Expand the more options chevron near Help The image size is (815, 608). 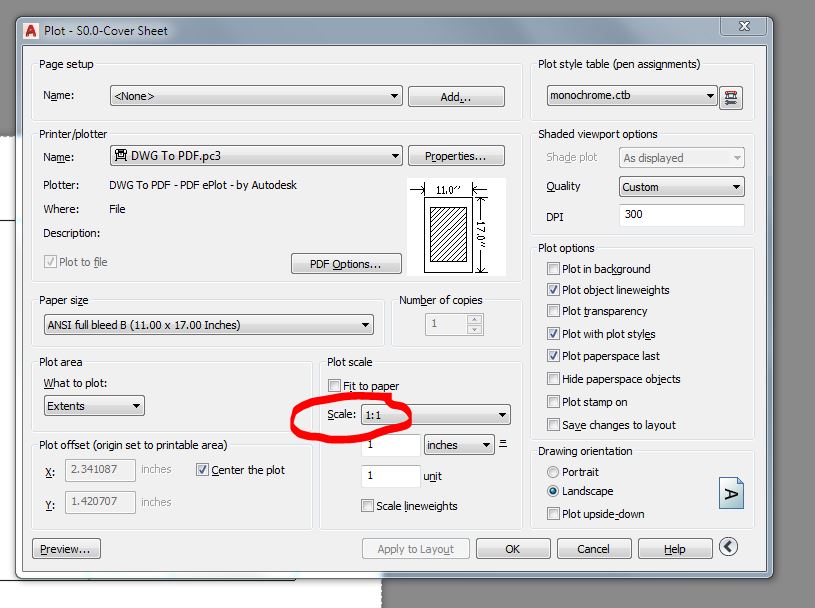tap(728, 548)
